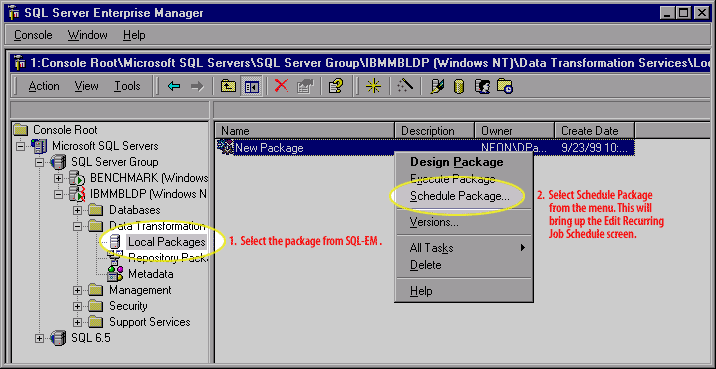Sort by the Name column header

pos(305,131)
